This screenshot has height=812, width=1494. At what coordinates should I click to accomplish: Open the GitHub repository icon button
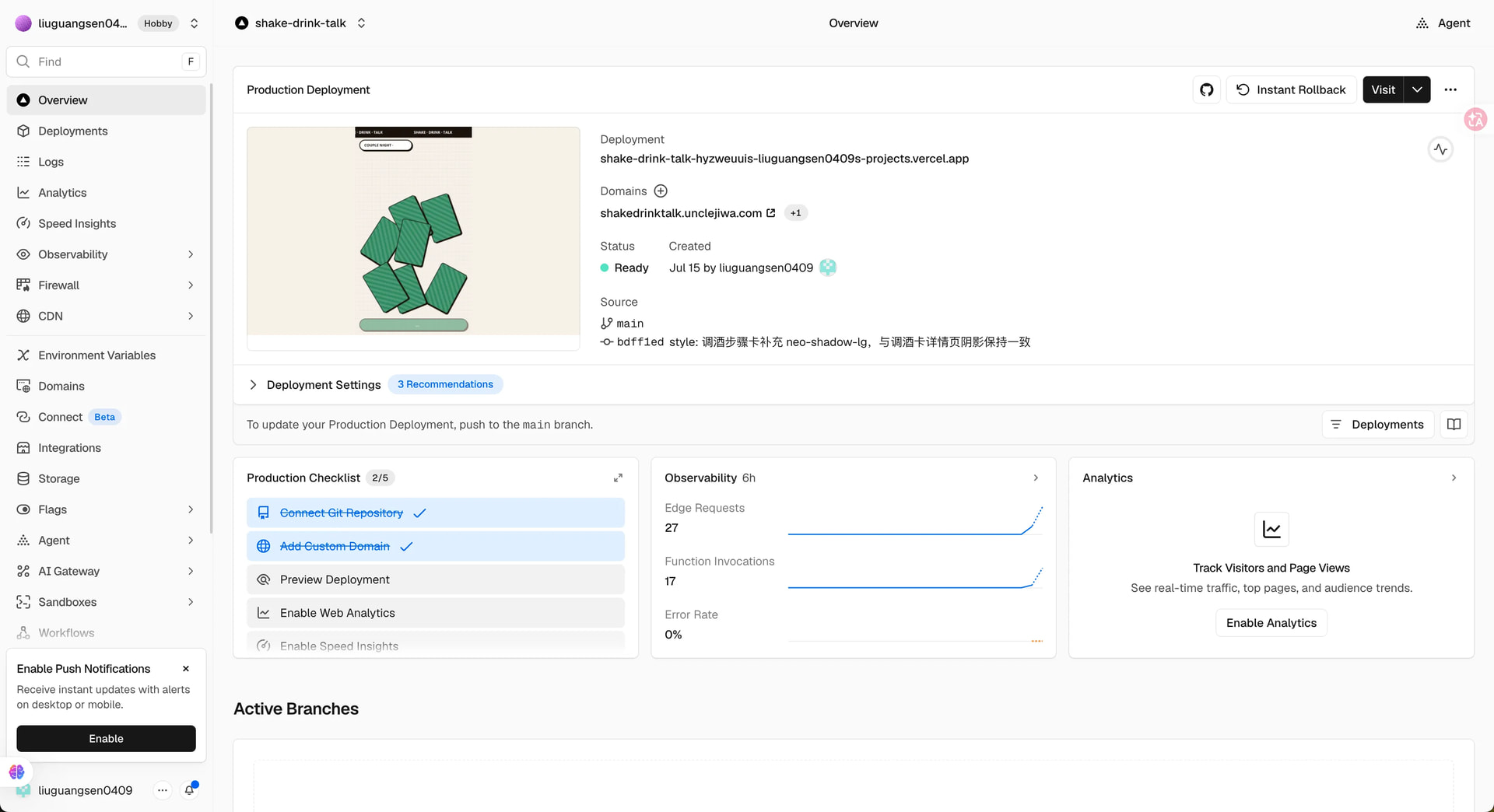point(1206,89)
